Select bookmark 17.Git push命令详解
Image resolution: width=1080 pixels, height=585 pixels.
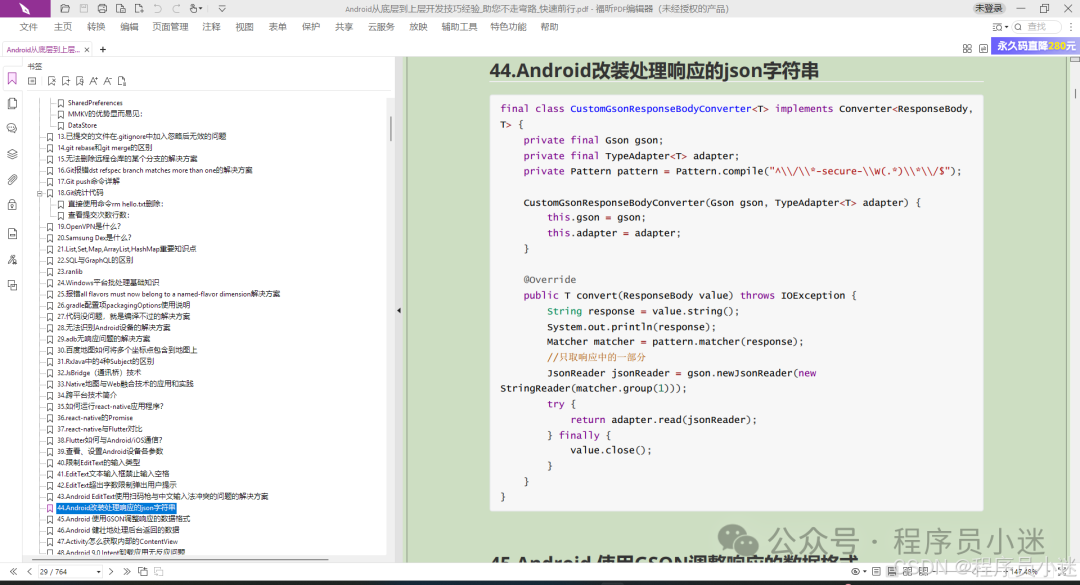(88, 182)
